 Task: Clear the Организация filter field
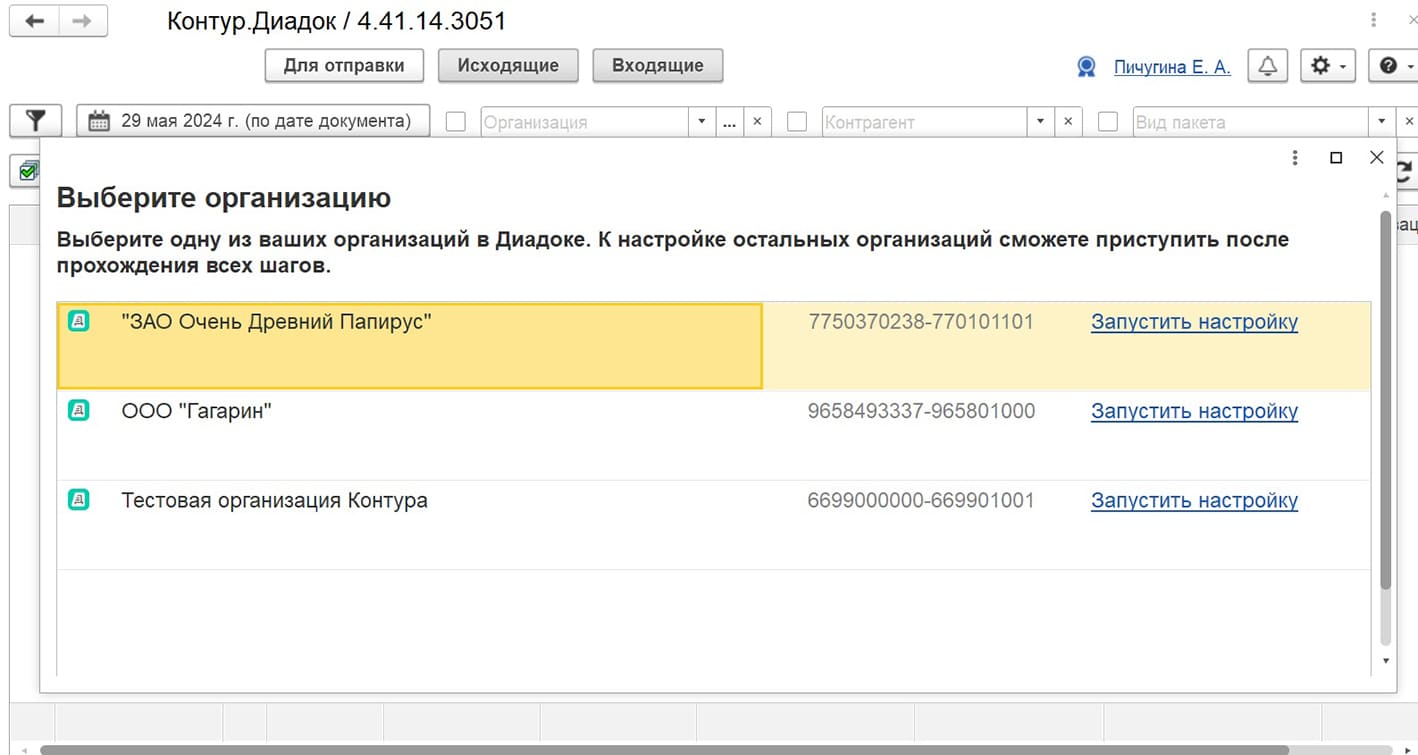pos(757,122)
